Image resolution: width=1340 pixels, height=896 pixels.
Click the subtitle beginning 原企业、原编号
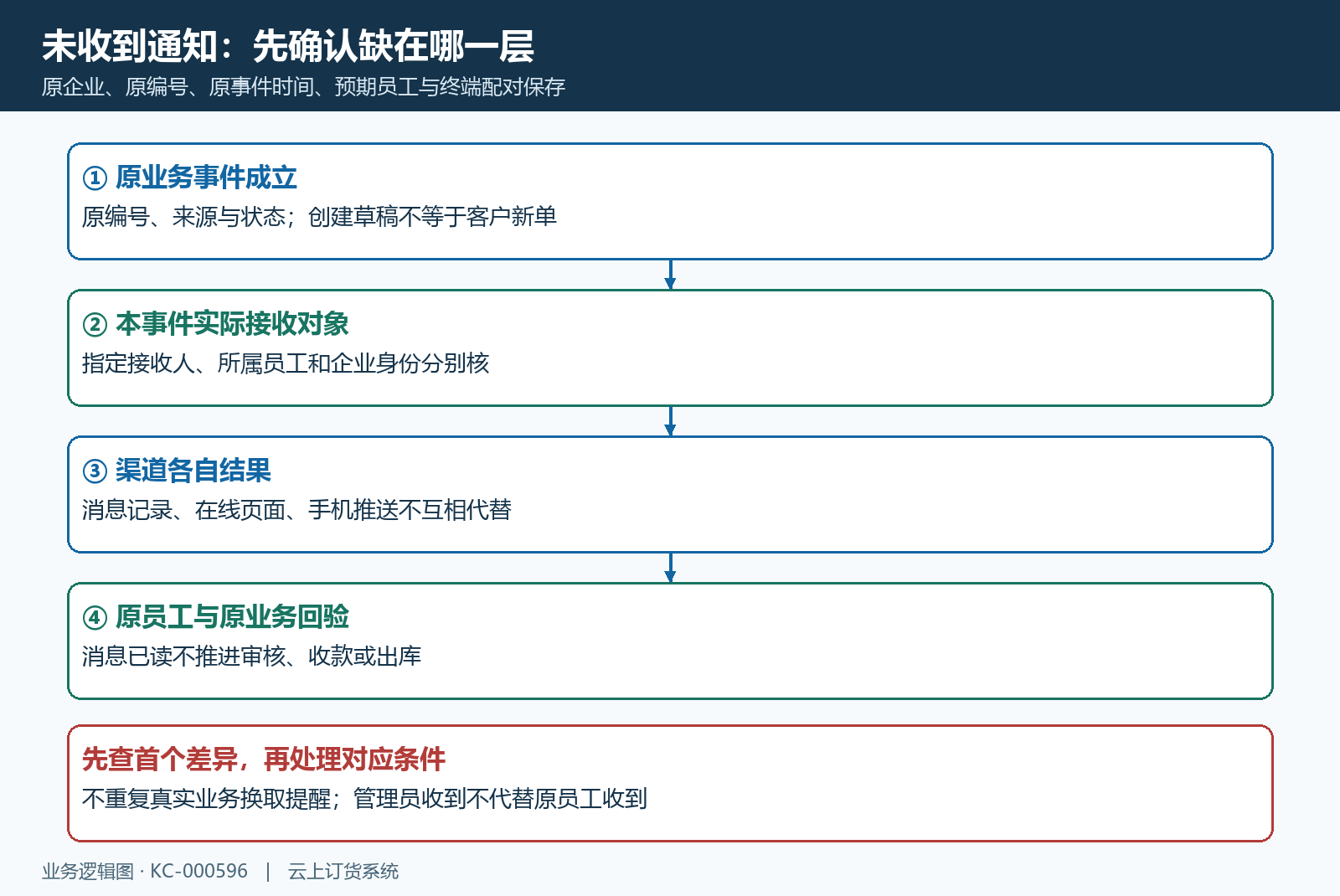tap(304, 87)
